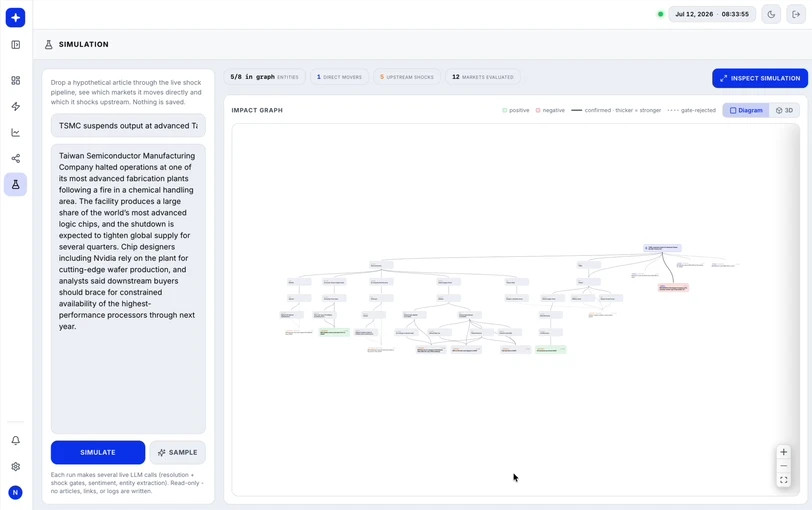This screenshot has height=510, width=812.
Task: Click the 'negative' legend entry
Action: pos(550,110)
